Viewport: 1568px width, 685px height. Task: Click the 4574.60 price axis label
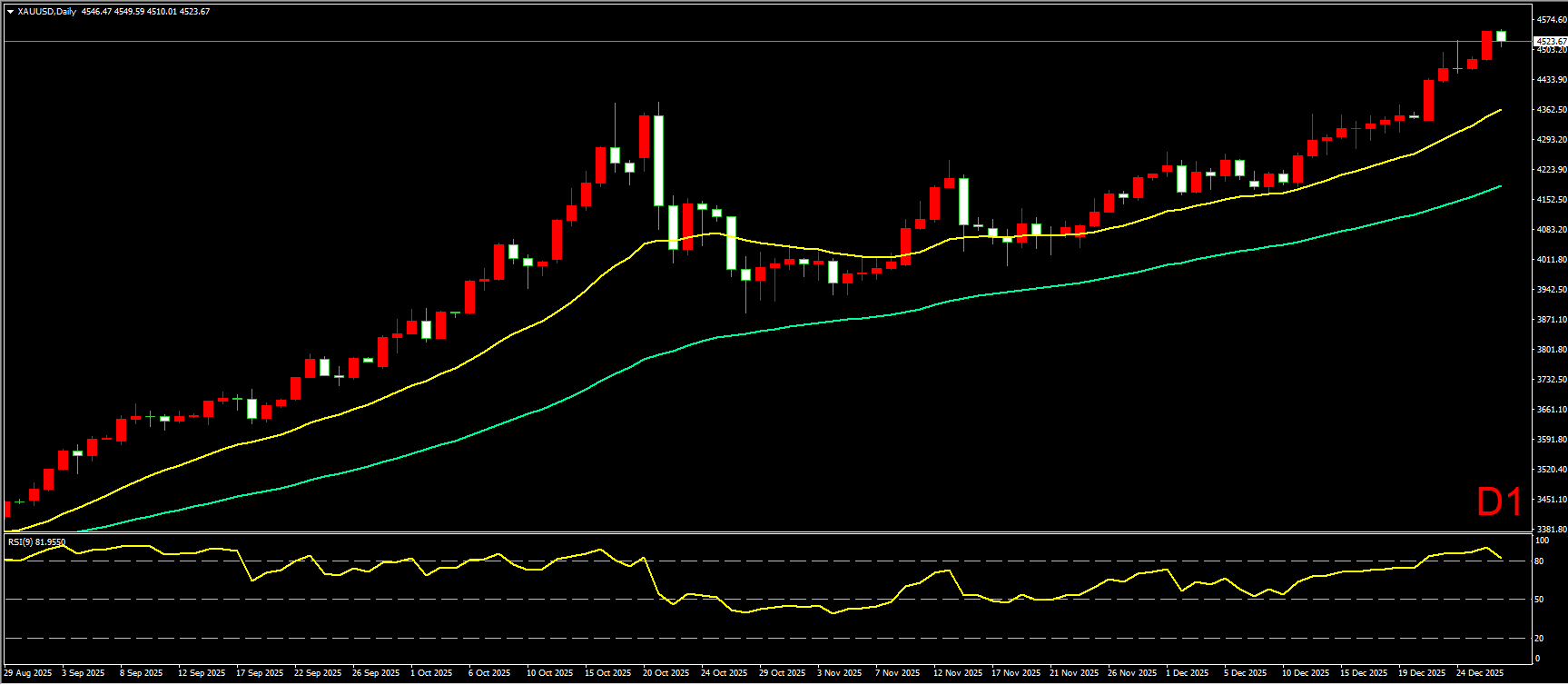tap(1550, 19)
